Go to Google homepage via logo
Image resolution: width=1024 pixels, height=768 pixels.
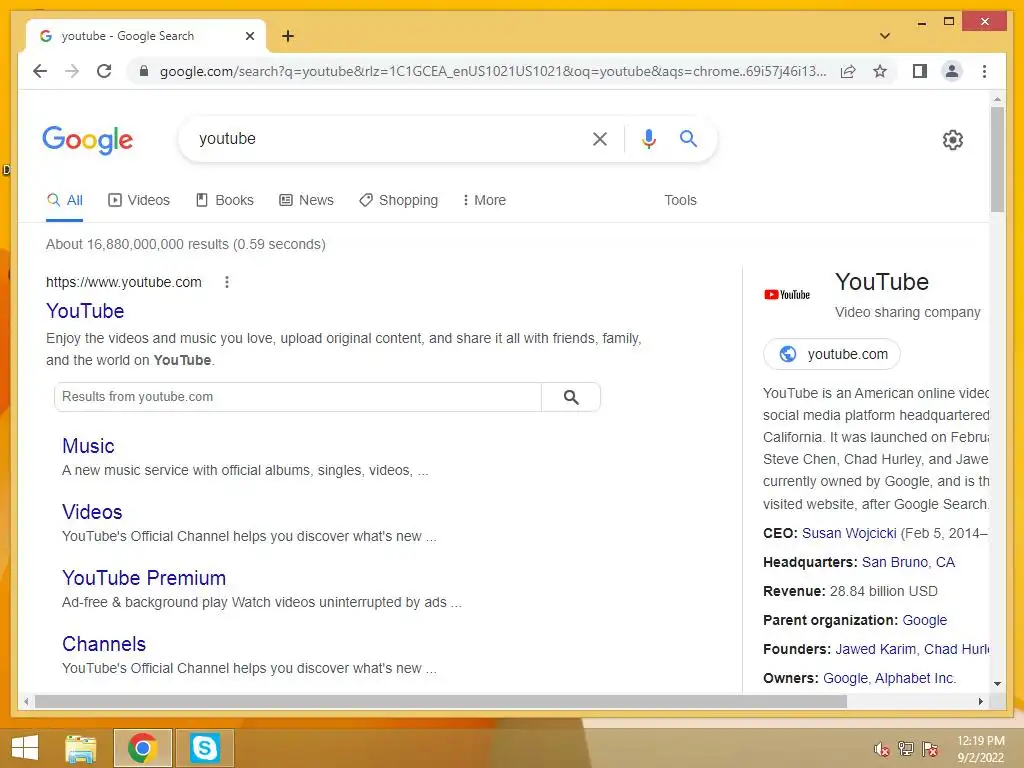click(88, 140)
